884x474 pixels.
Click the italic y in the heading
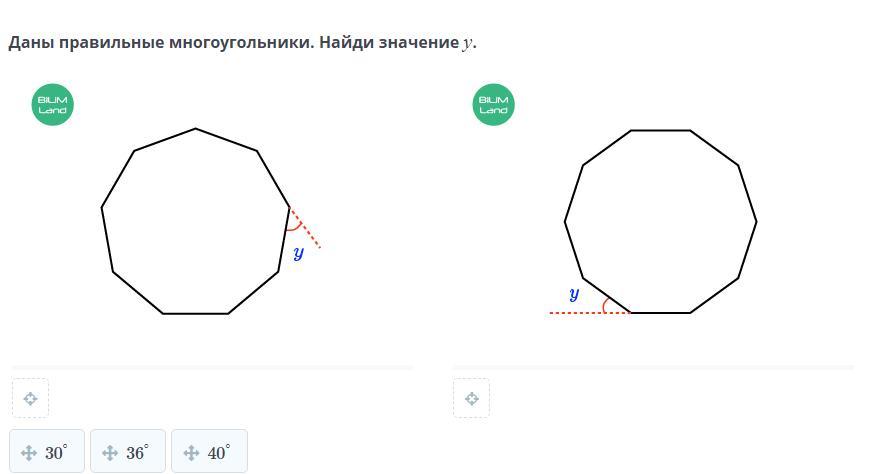click(x=467, y=45)
